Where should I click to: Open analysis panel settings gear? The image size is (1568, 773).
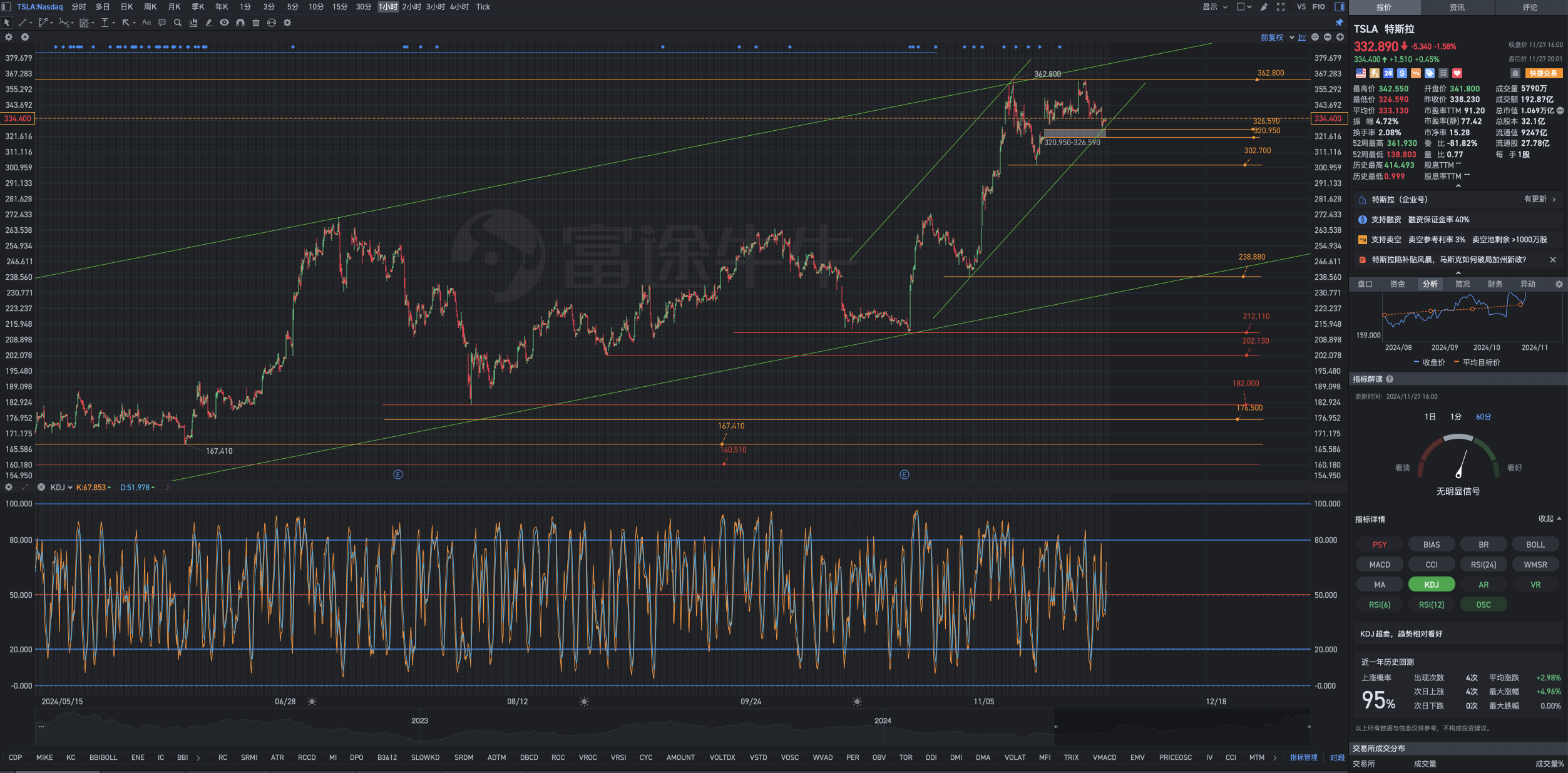(1559, 284)
